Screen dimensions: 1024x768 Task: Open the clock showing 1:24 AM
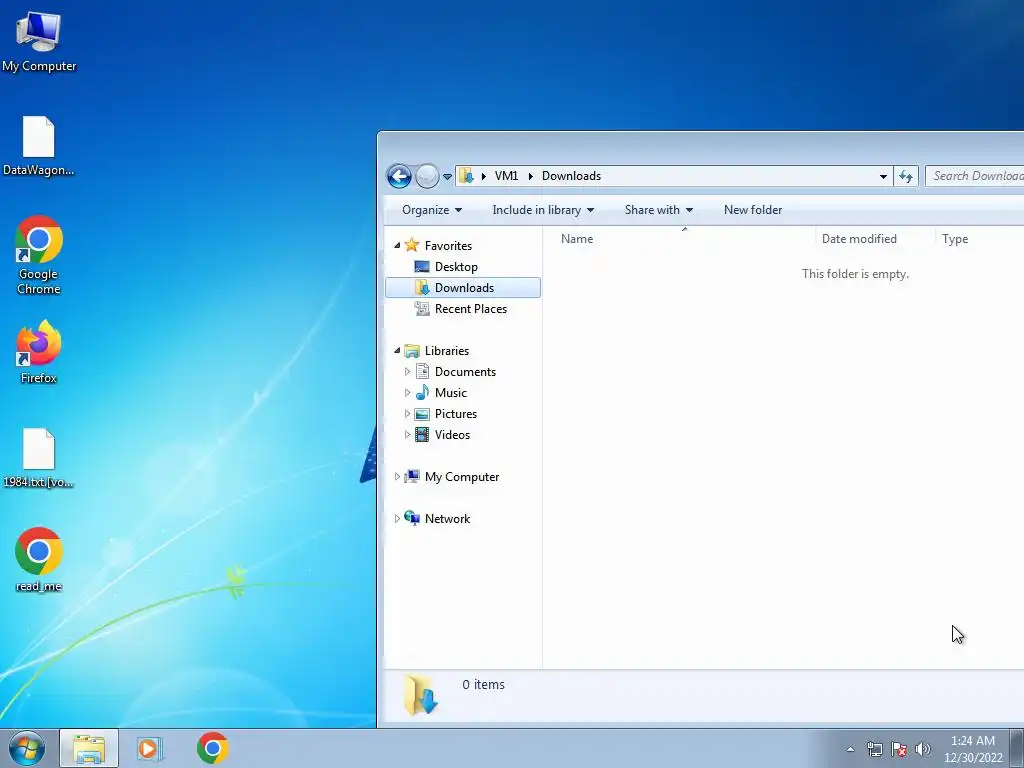[972, 749]
